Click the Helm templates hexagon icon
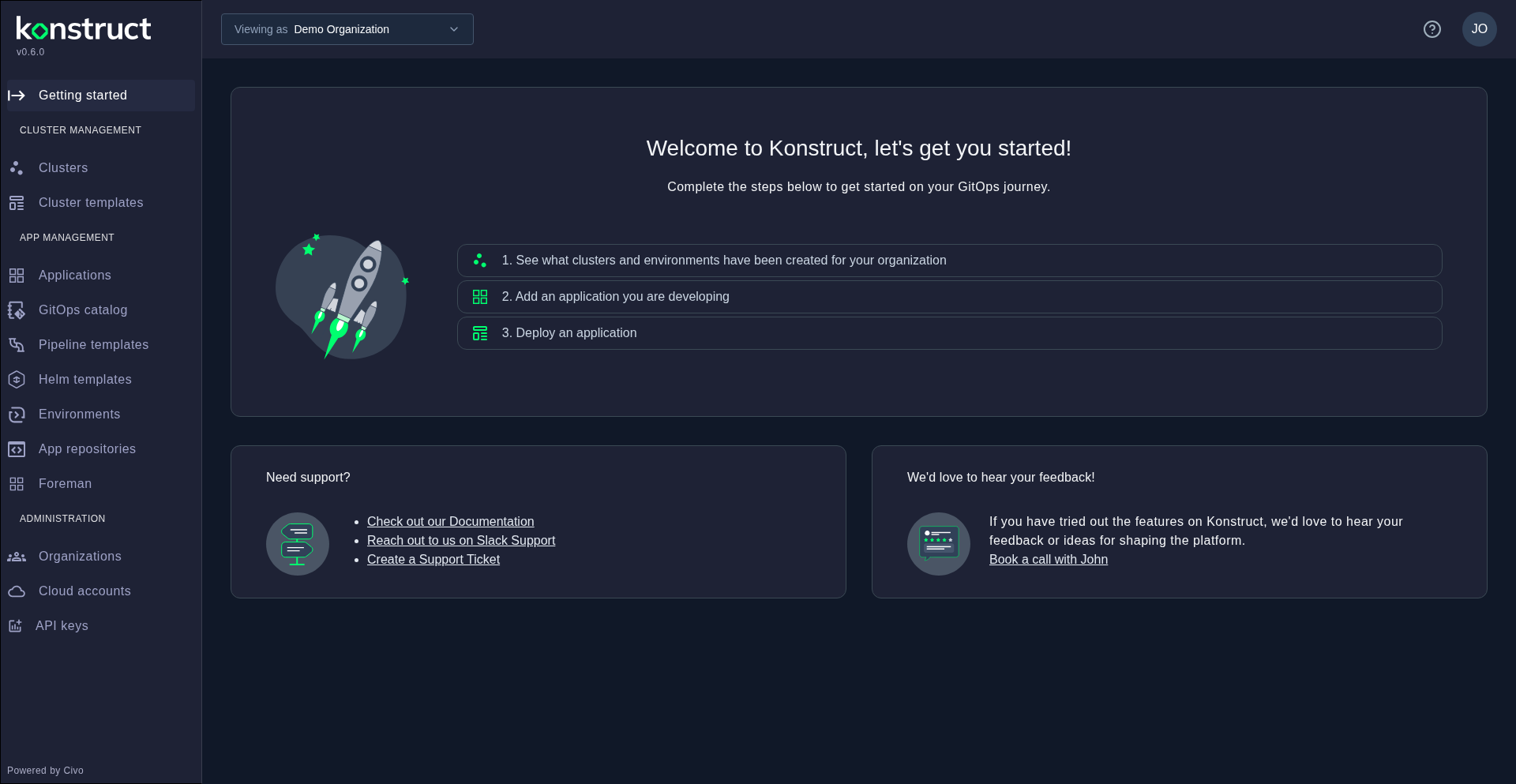The width and height of the screenshot is (1516, 784). [17, 380]
